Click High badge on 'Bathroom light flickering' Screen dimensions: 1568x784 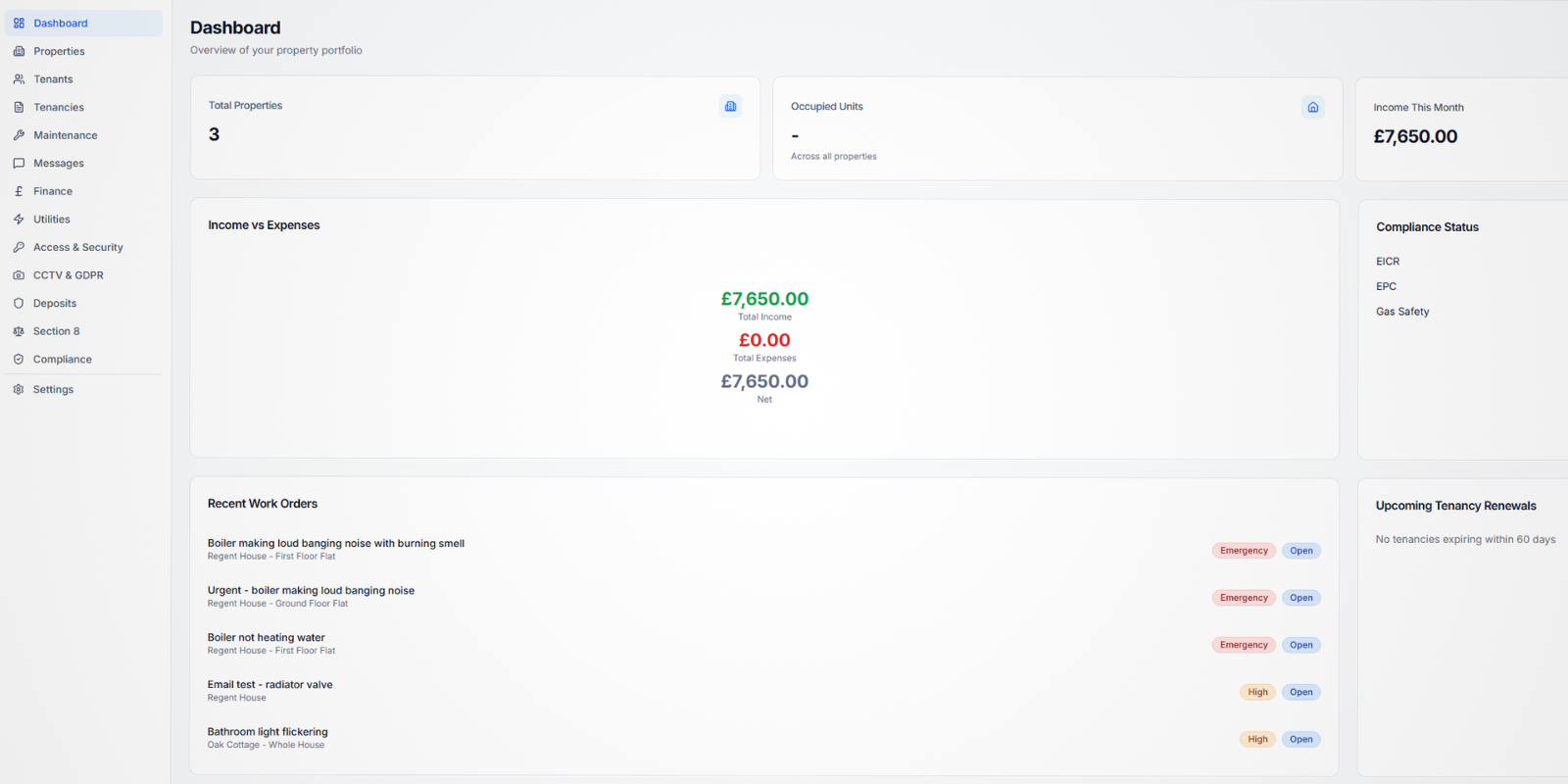click(1257, 739)
